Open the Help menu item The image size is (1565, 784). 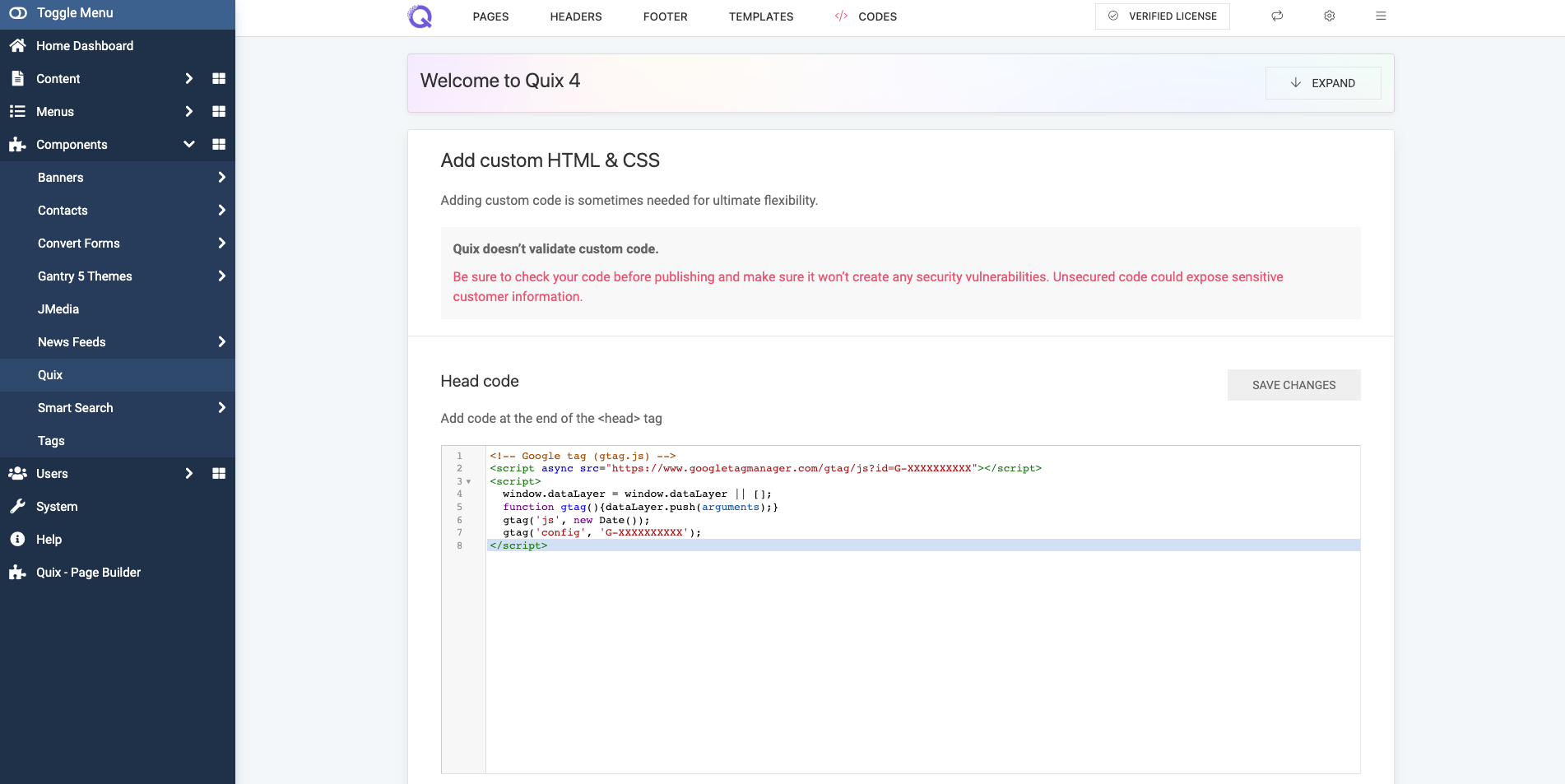click(x=49, y=540)
